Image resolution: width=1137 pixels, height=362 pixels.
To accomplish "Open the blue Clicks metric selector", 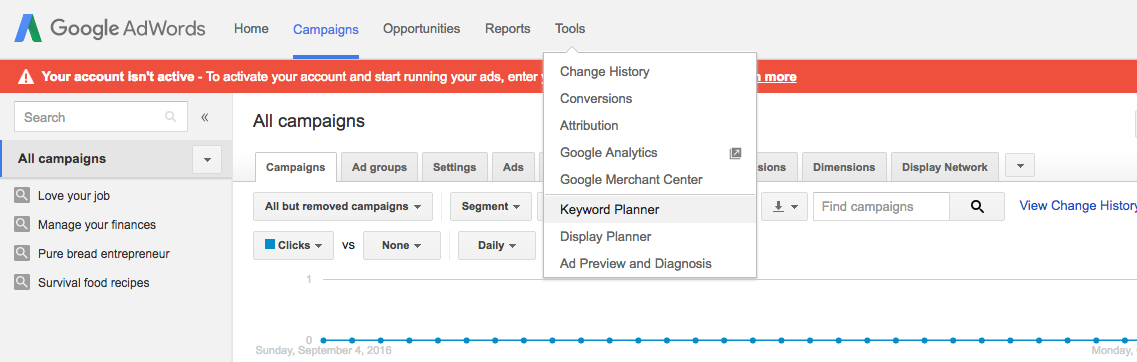I will click(x=294, y=245).
